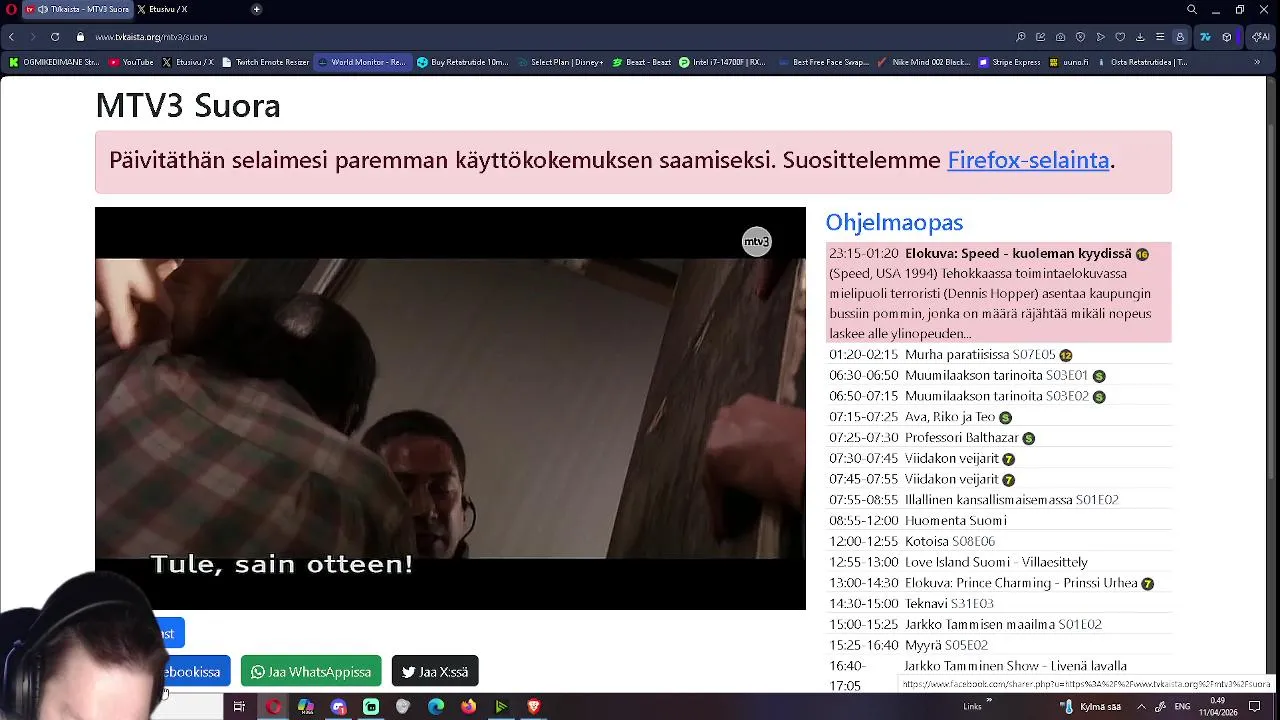Click the site security padlock icon
Screen dimensions: 1280x720
pos(81,37)
